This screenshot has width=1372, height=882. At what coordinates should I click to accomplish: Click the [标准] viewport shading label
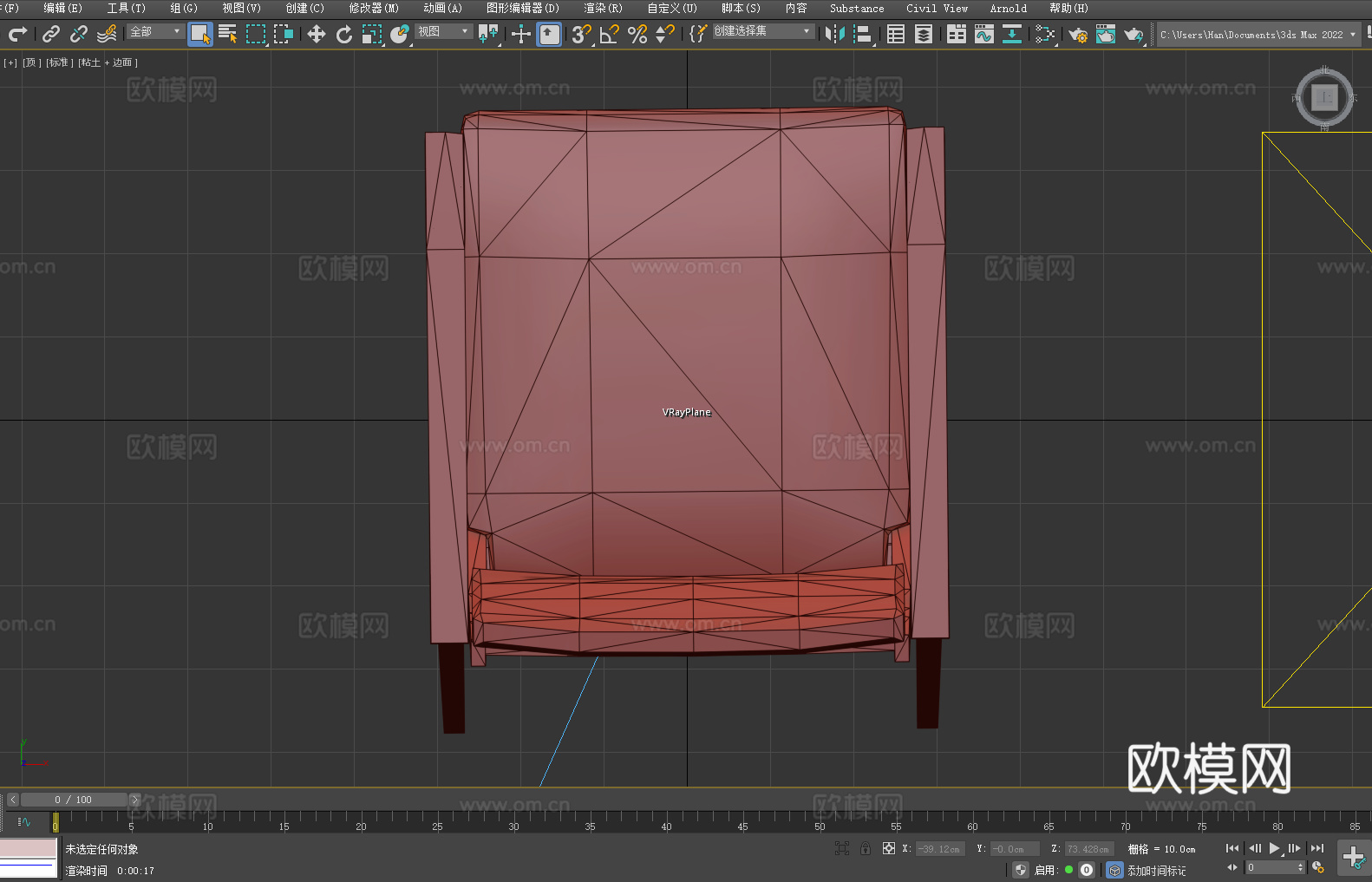(x=60, y=62)
